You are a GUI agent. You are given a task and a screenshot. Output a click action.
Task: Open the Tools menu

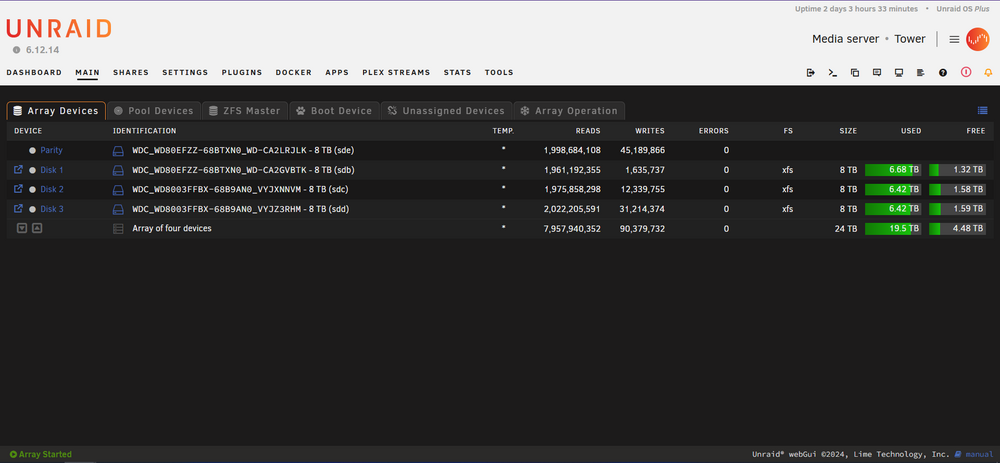point(499,73)
